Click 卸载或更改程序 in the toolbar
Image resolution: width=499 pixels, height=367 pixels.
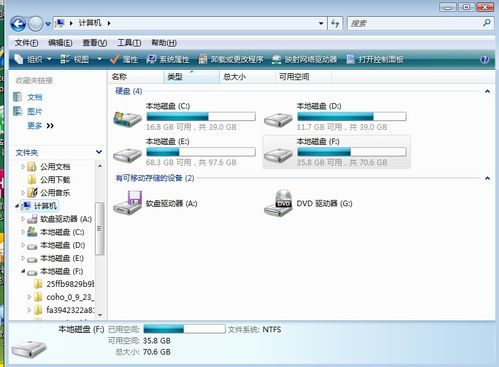click(231, 59)
